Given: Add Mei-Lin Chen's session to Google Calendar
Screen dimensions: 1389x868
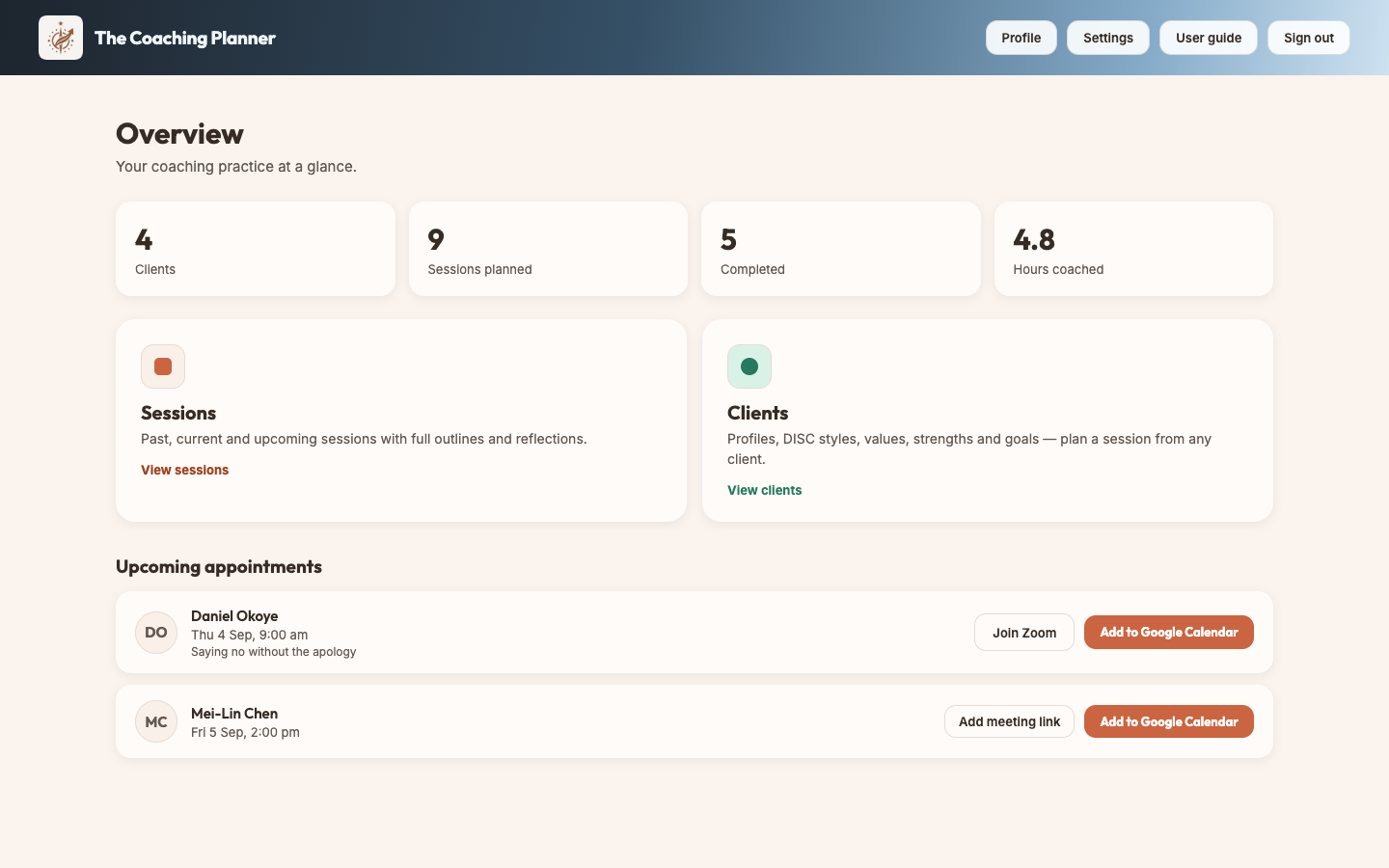Looking at the screenshot, I should click(x=1169, y=721).
